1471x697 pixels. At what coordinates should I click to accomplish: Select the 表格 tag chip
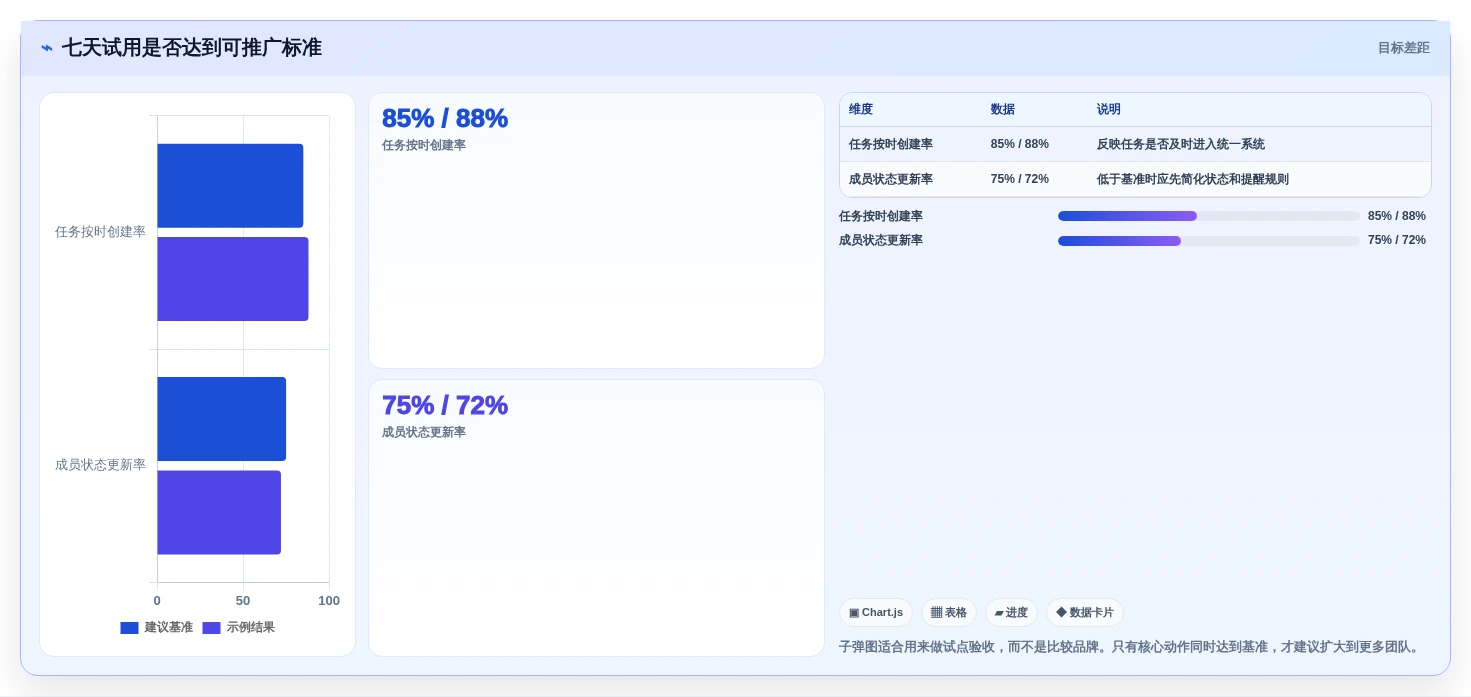click(949, 613)
